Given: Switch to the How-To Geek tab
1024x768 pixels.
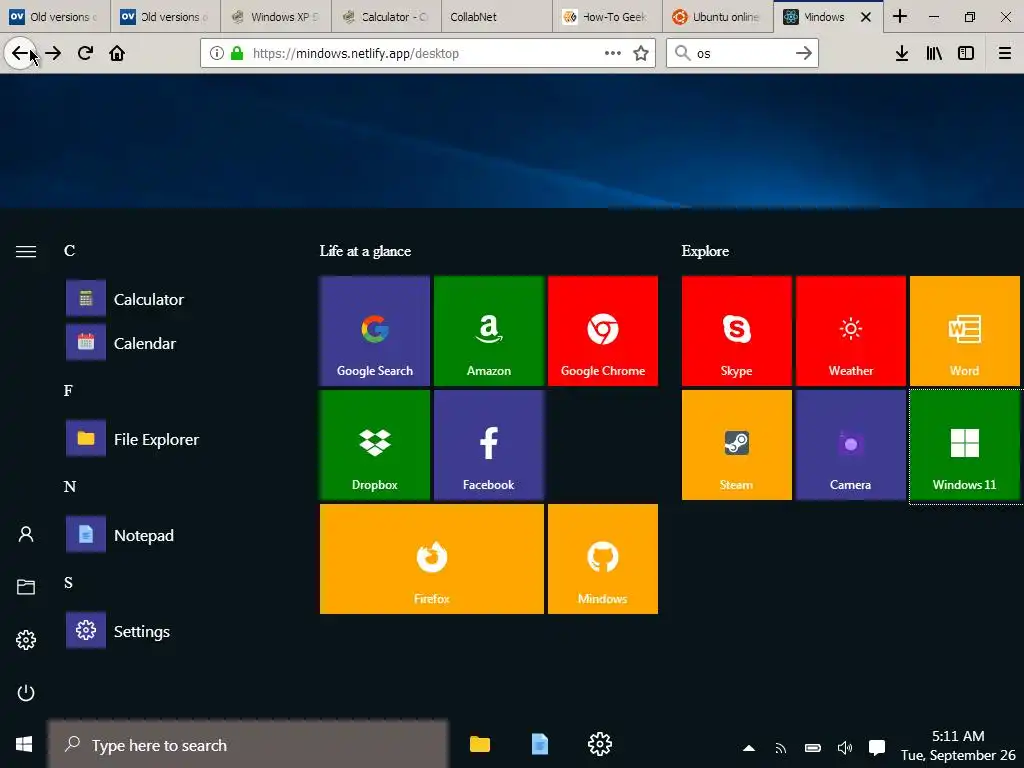Looking at the screenshot, I should (x=607, y=16).
